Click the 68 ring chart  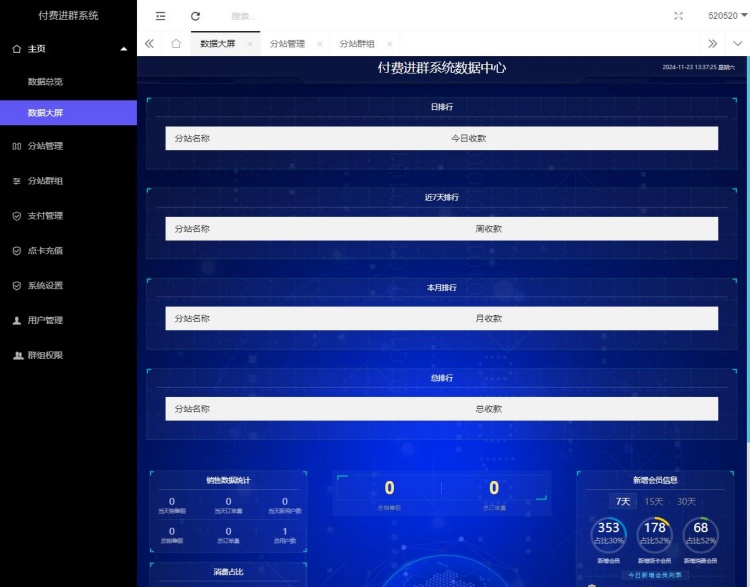pos(701,535)
